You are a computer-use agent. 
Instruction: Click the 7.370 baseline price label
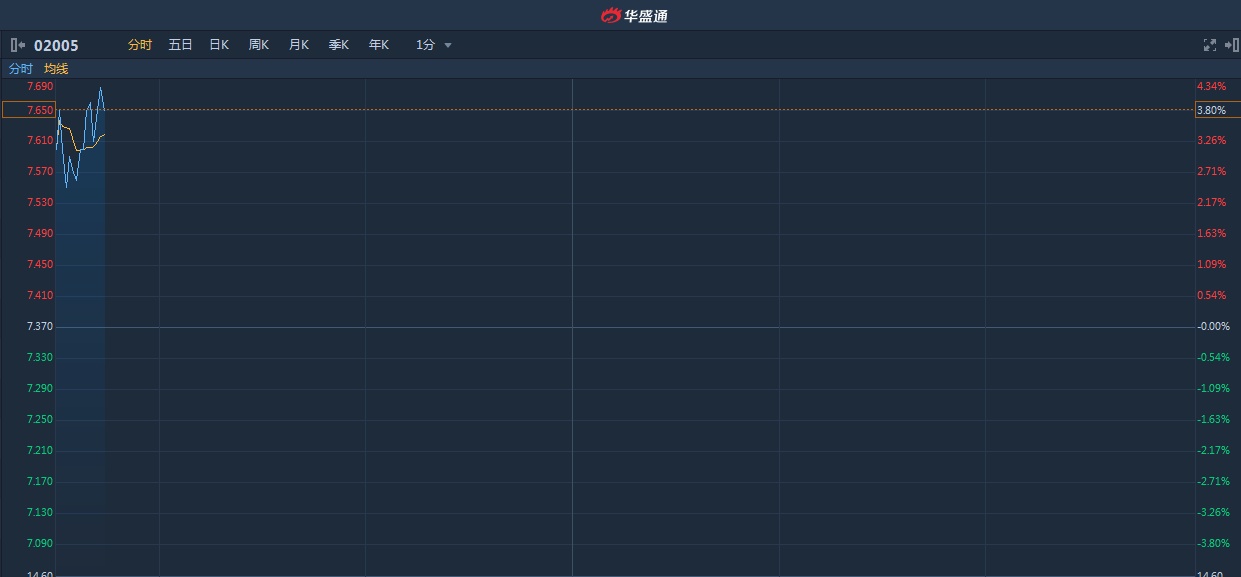click(x=40, y=327)
